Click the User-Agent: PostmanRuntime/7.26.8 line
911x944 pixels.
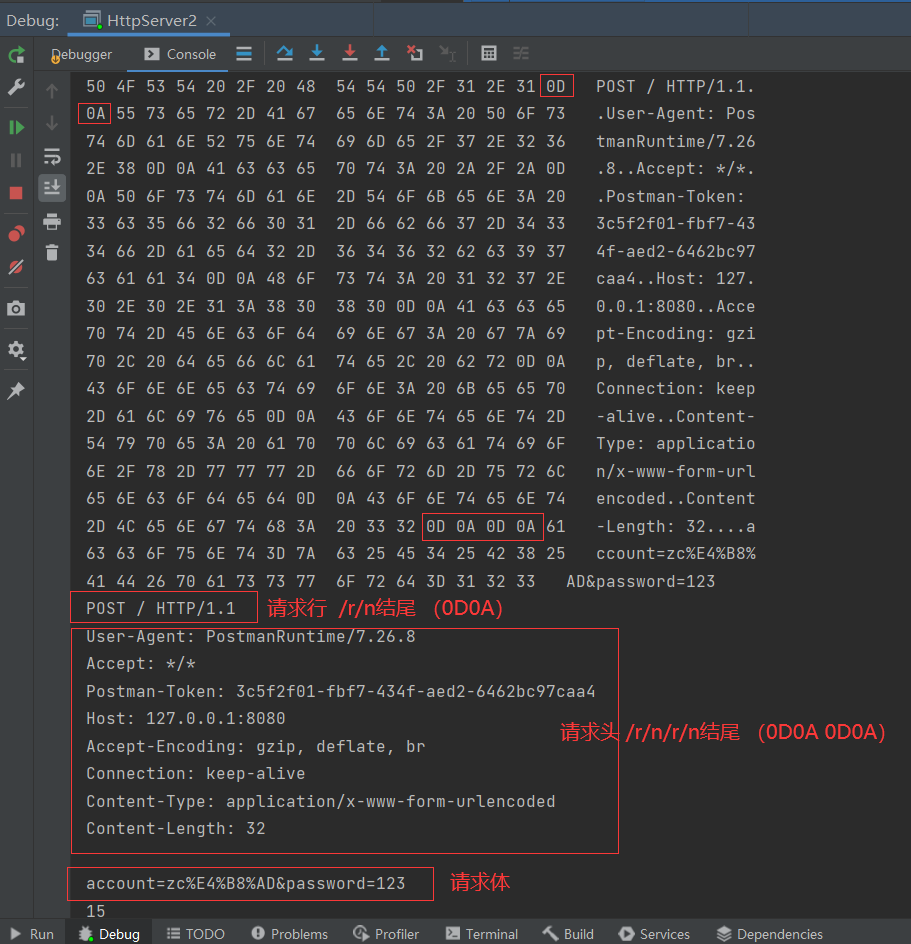coord(250,636)
